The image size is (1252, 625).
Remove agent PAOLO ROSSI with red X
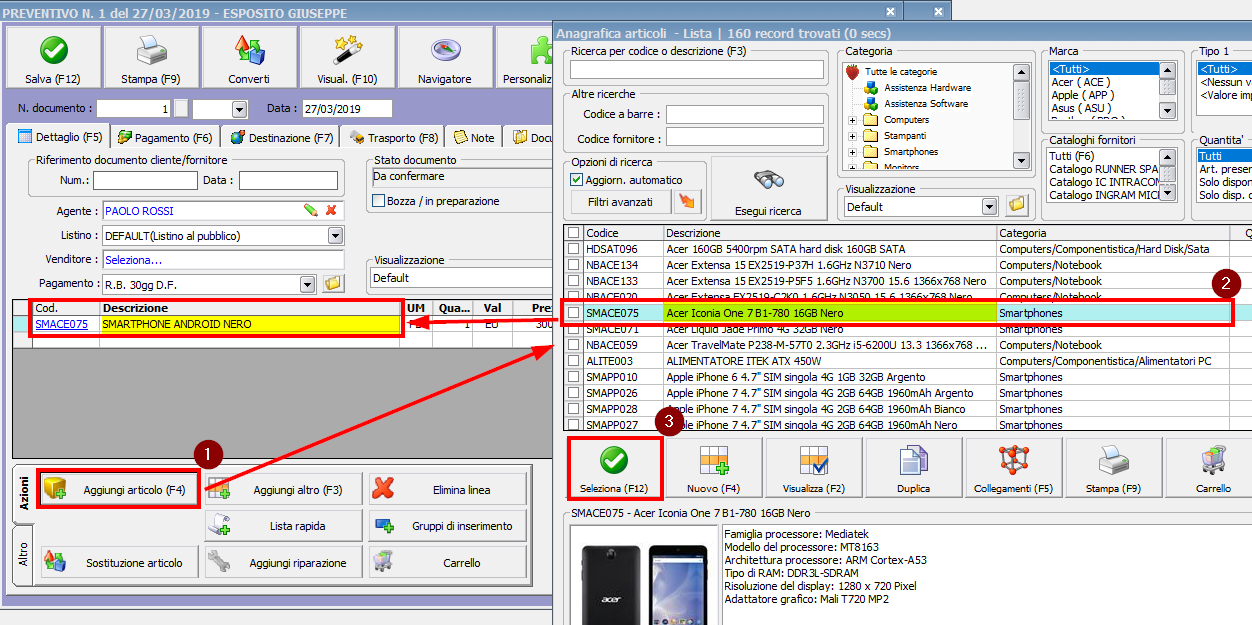click(331, 210)
